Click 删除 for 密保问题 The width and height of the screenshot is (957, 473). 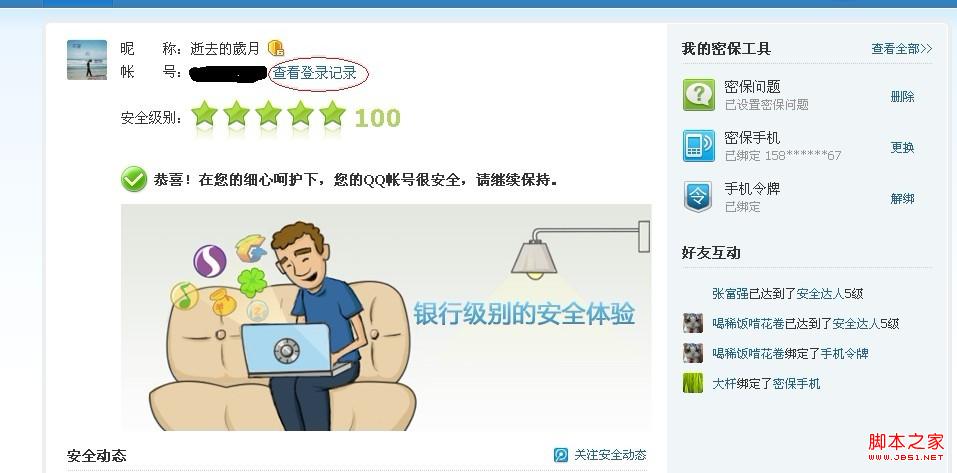point(902,96)
